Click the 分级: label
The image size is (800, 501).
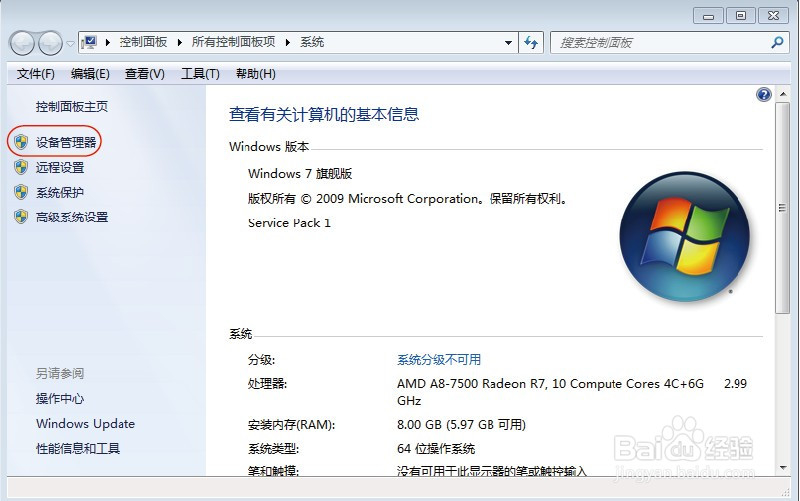pos(261,360)
